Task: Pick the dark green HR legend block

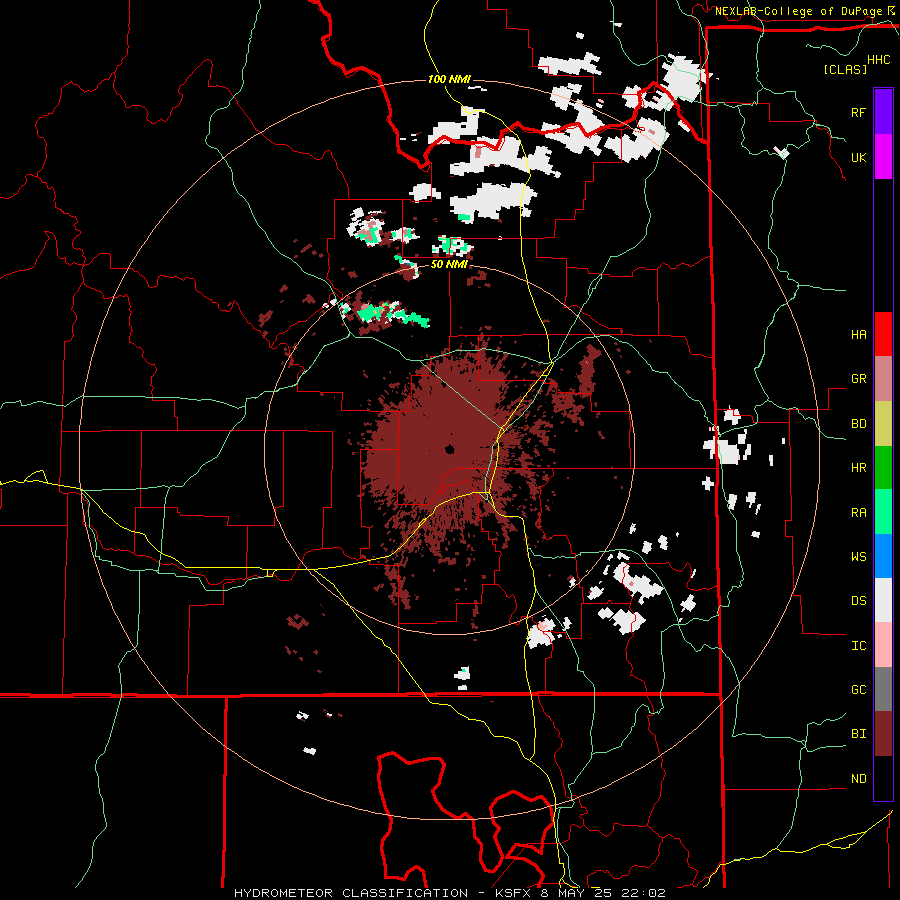Action: [883, 468]
